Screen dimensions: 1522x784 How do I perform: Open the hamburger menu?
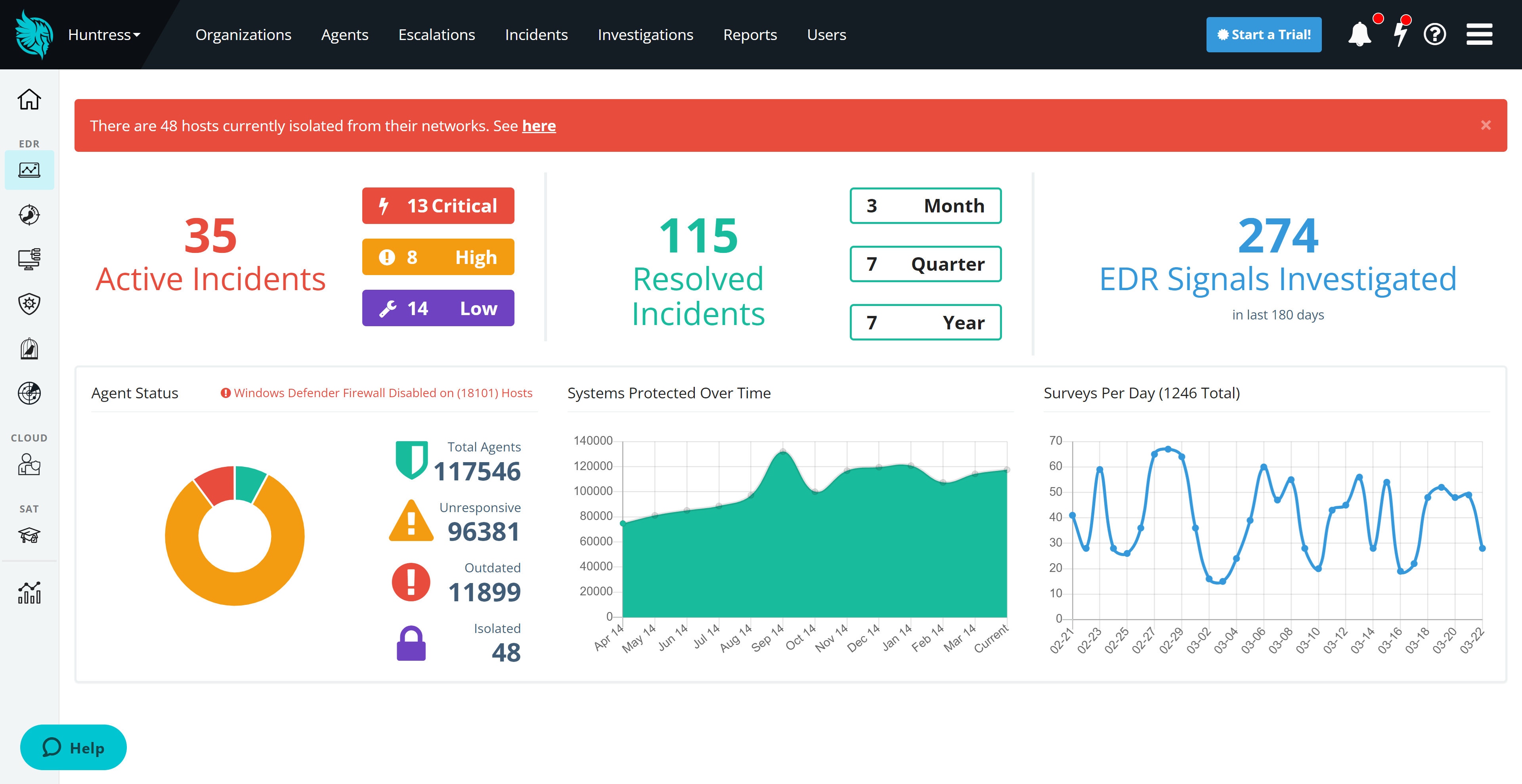[x=1479, y=34]
